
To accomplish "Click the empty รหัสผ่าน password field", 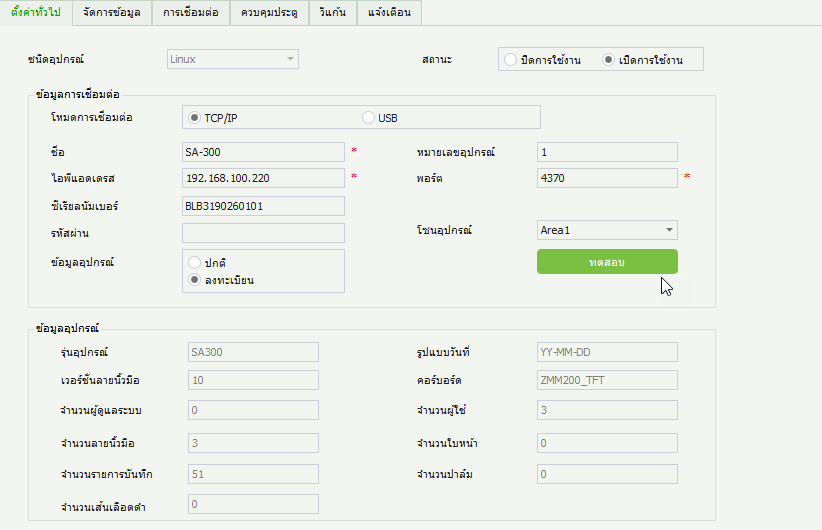I will (263, 233).
